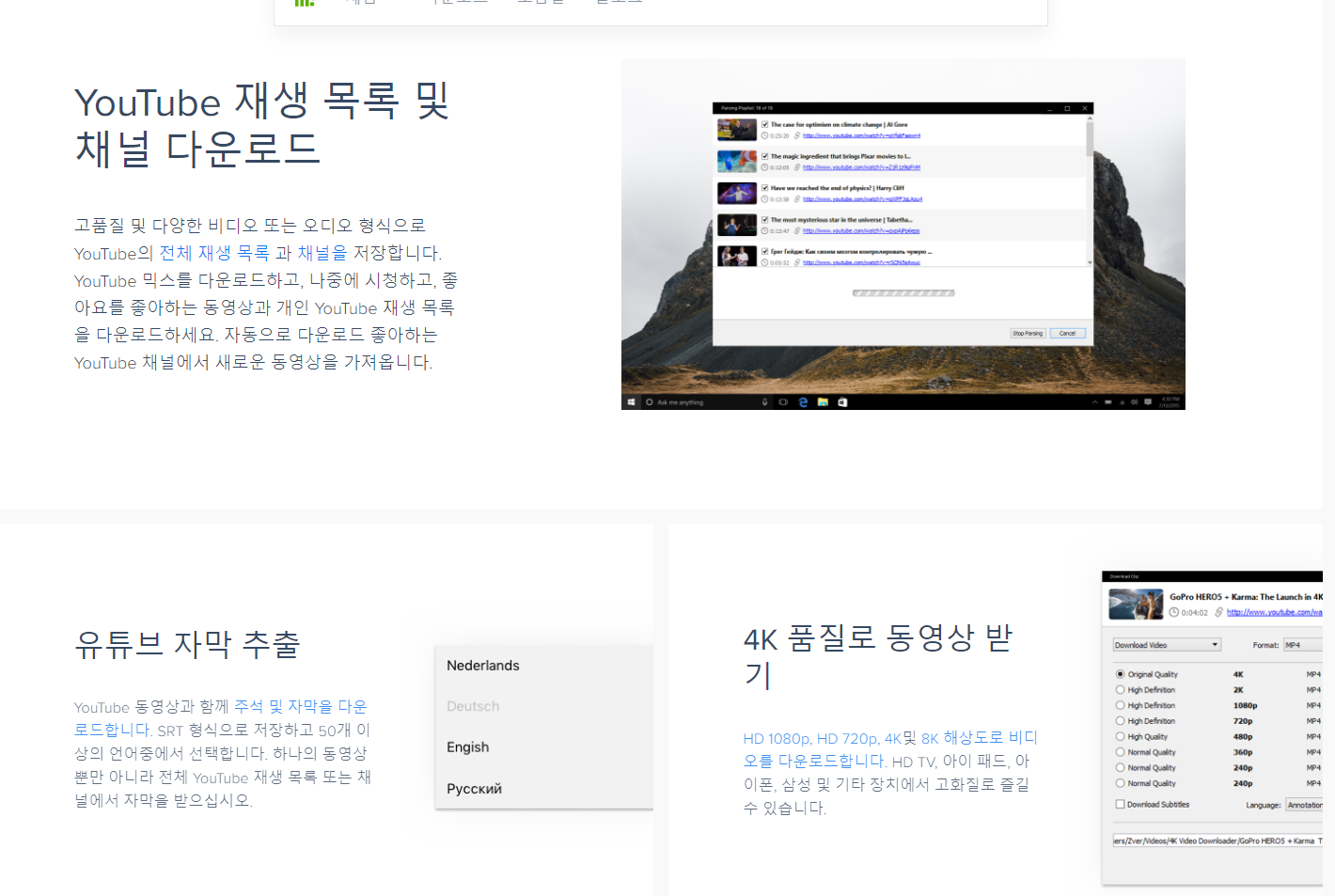The image size is (1335, 896).
Task: Click Cancel in Parsing Playlist window
Action: [x=1067, y=333]
